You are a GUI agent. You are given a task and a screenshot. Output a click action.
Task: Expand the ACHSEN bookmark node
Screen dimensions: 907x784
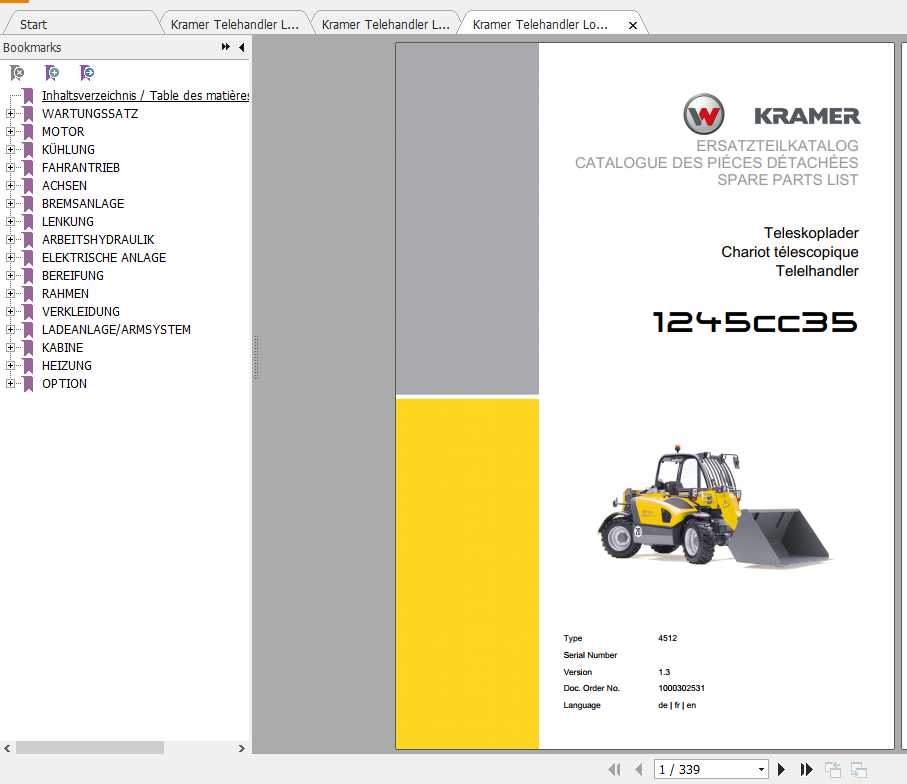pos(10,185)
